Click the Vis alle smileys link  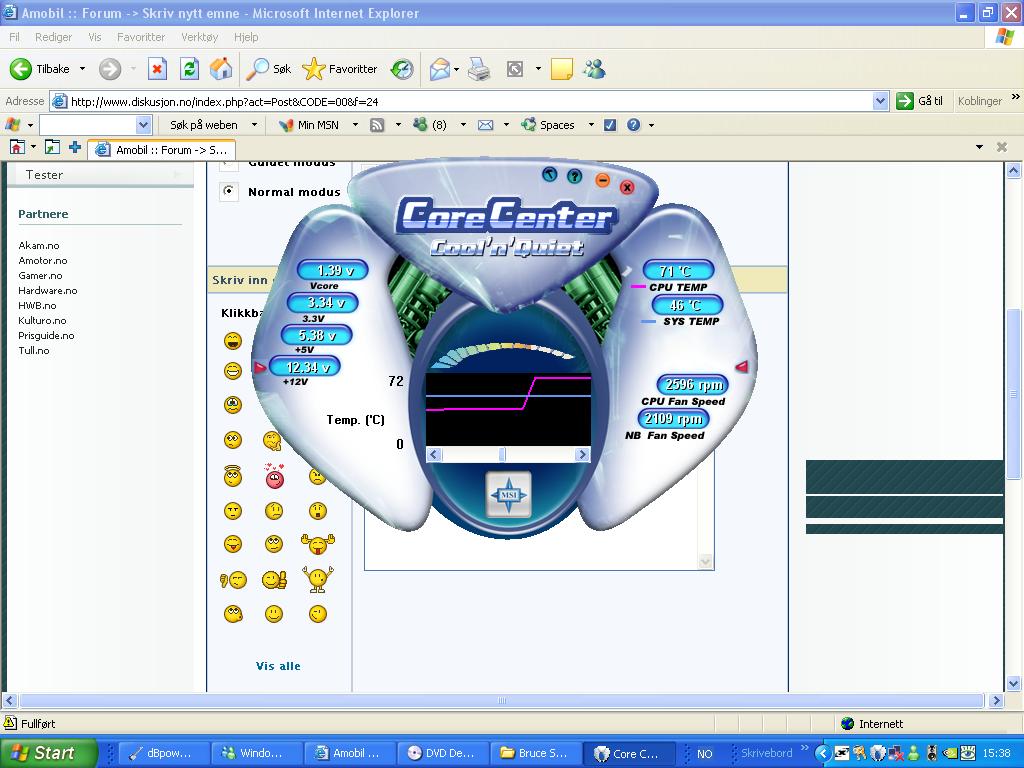278,666
